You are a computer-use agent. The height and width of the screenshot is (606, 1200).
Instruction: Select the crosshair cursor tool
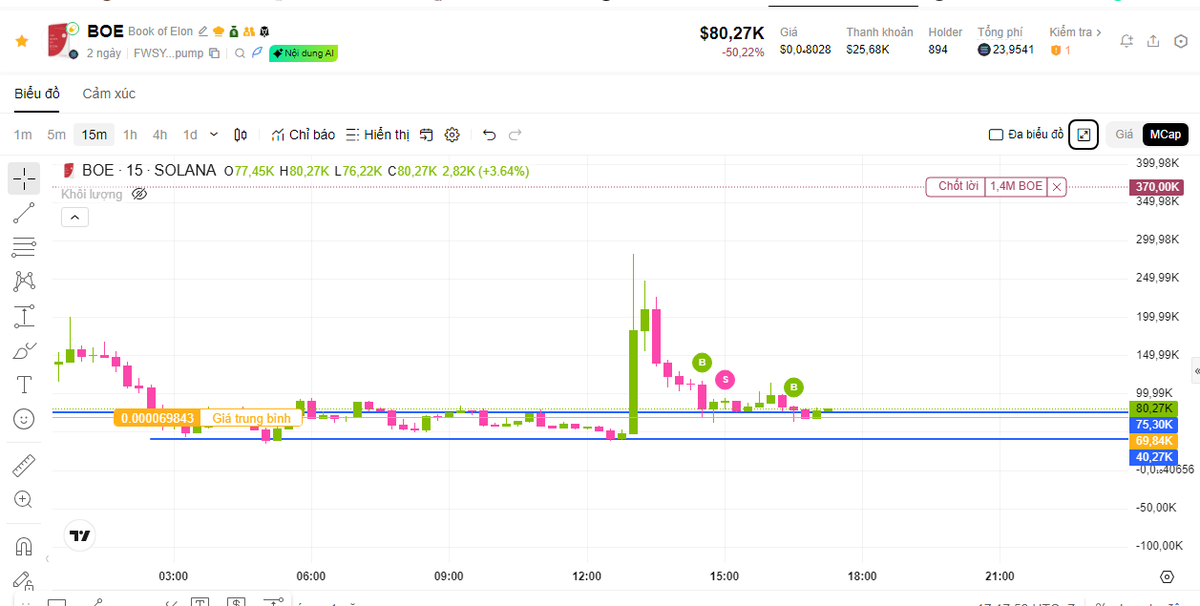pos(24,179)
